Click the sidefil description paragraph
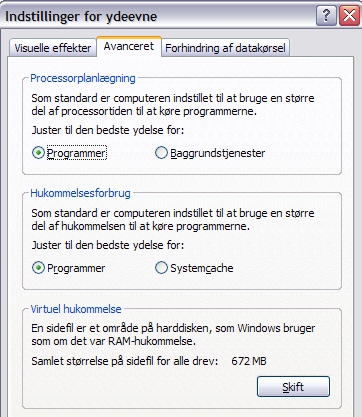362x417 pixels. [173, 335]
